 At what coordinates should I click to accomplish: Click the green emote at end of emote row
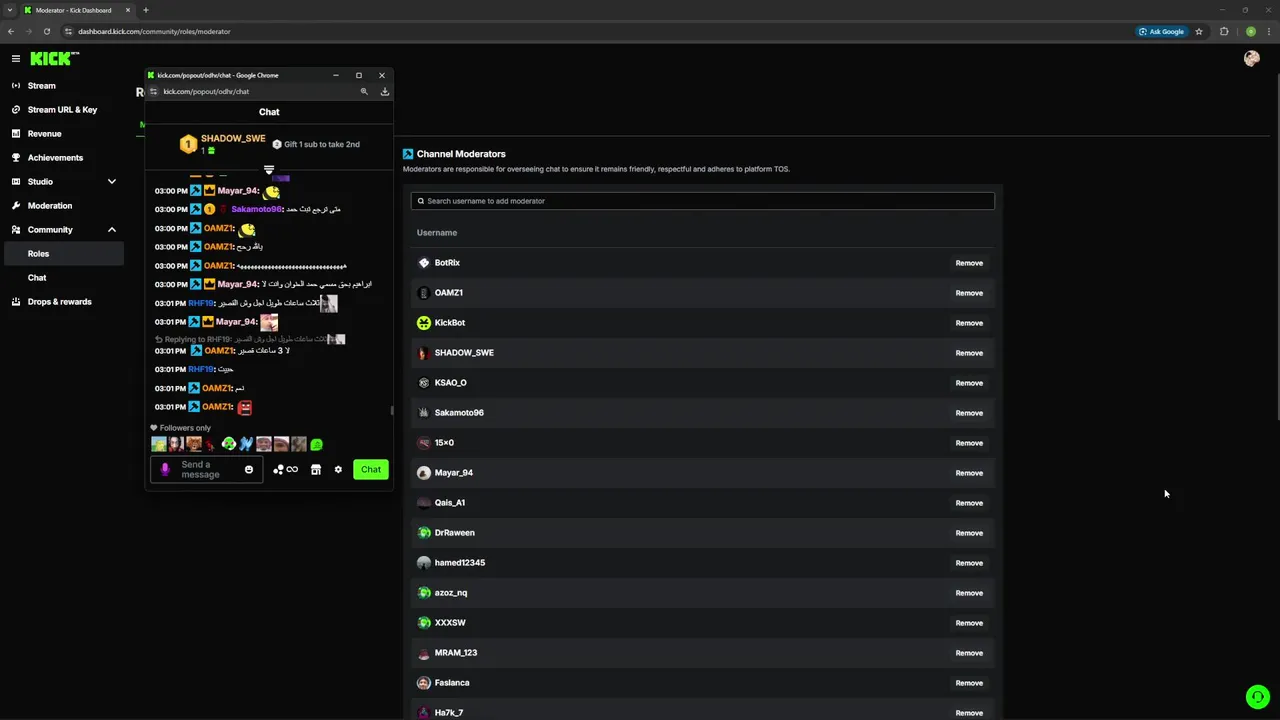pos(317,444)
